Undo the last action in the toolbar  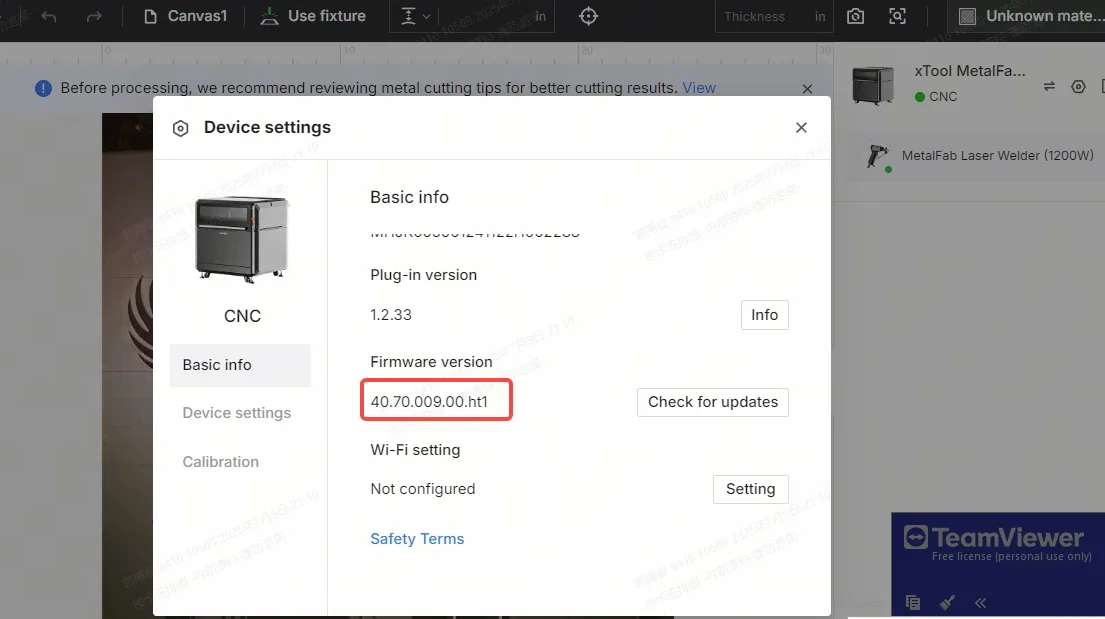coord(49,16)
